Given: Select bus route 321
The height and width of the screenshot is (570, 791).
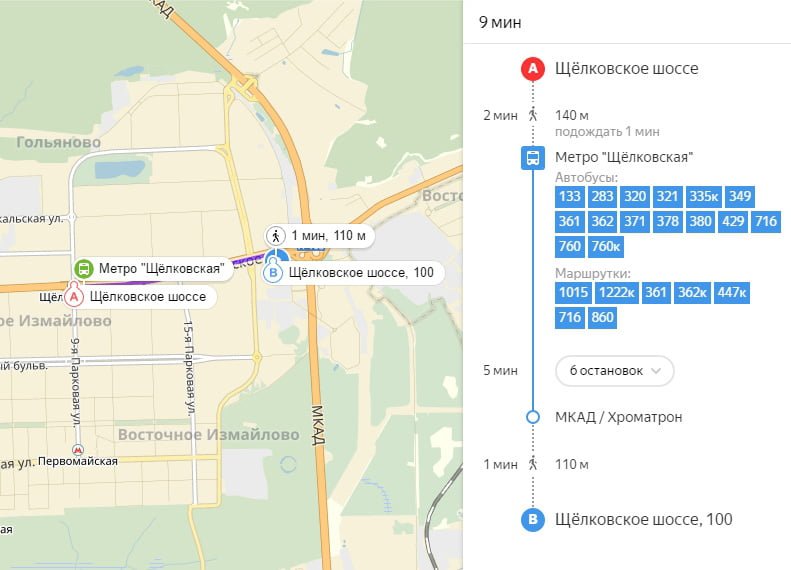Looking at the screenshot, I should pyautogui.click(x=667, y=196).
